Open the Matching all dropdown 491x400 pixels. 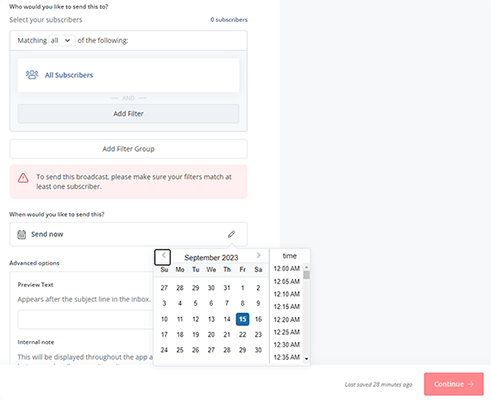tap(62, 40)
